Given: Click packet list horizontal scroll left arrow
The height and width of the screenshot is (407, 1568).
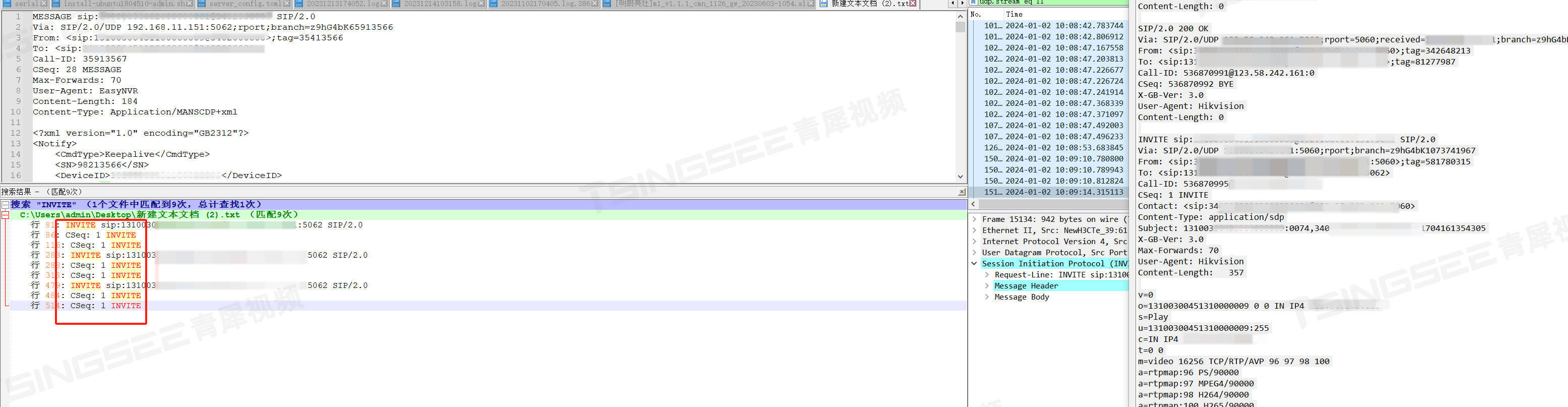Looking at the screenshot, I should coord(974,204).
